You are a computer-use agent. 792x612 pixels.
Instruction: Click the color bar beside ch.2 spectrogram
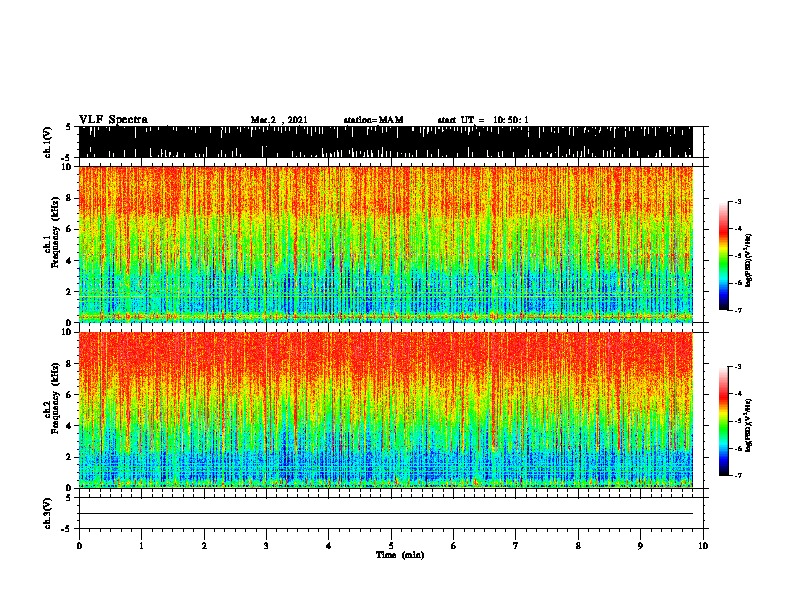pos(723,421)
